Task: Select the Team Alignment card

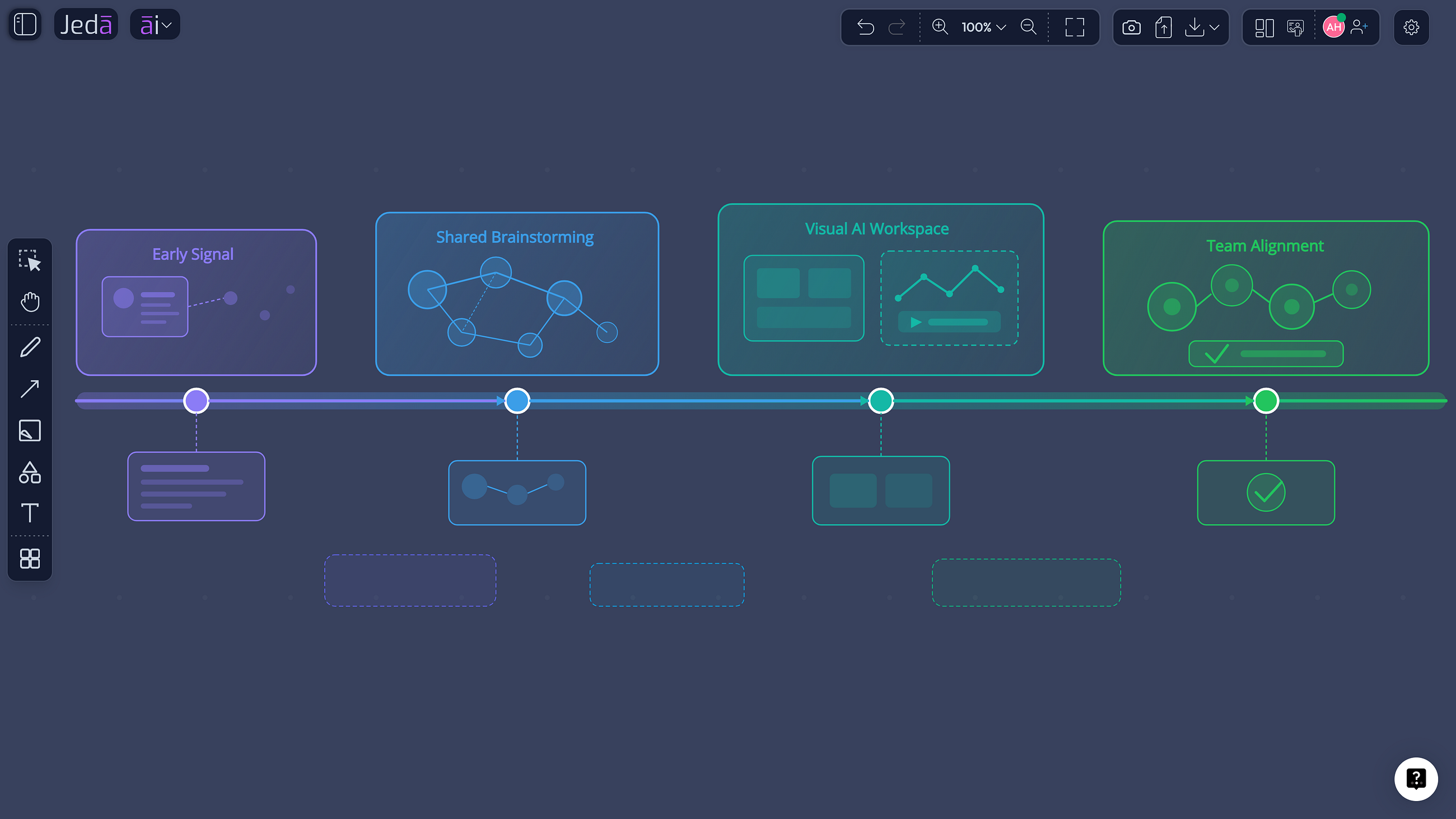Action: (1266, 298)
